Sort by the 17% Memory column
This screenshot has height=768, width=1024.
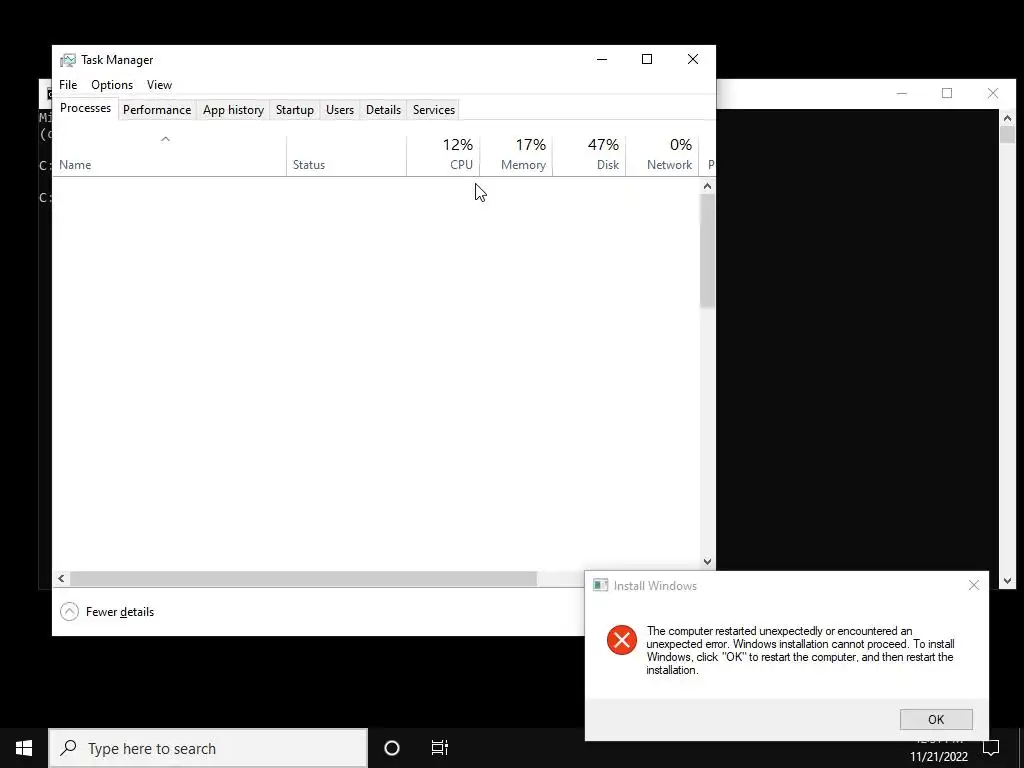516,156
